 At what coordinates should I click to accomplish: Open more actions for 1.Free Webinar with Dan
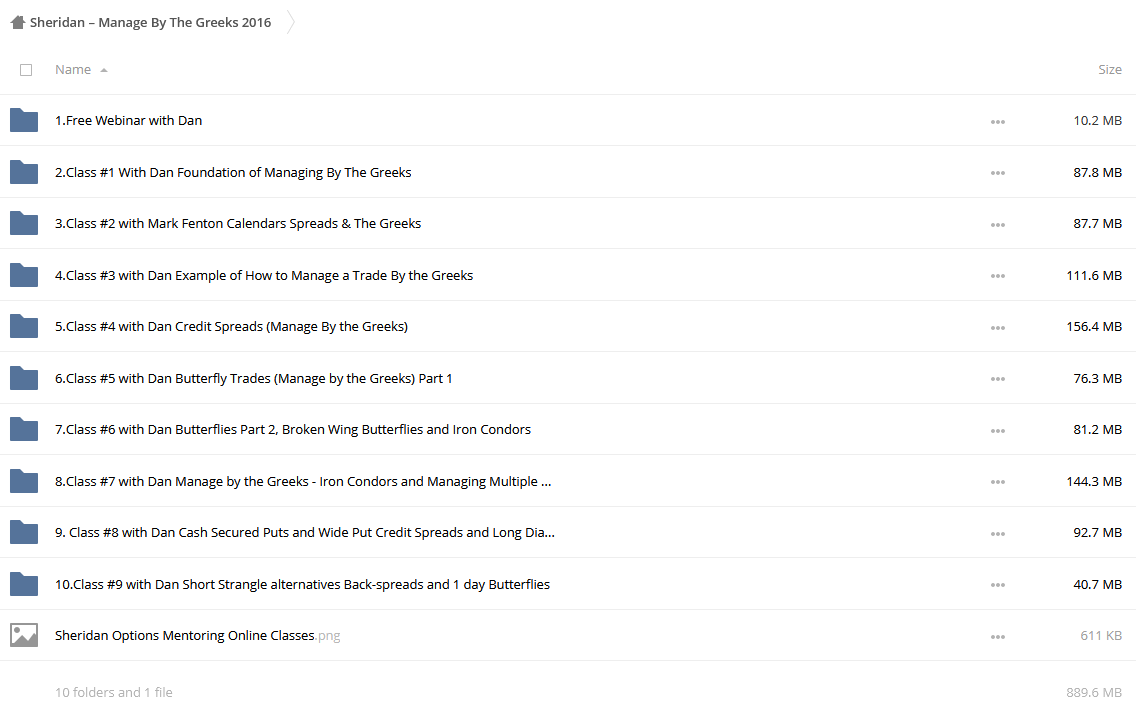(998, 122)
